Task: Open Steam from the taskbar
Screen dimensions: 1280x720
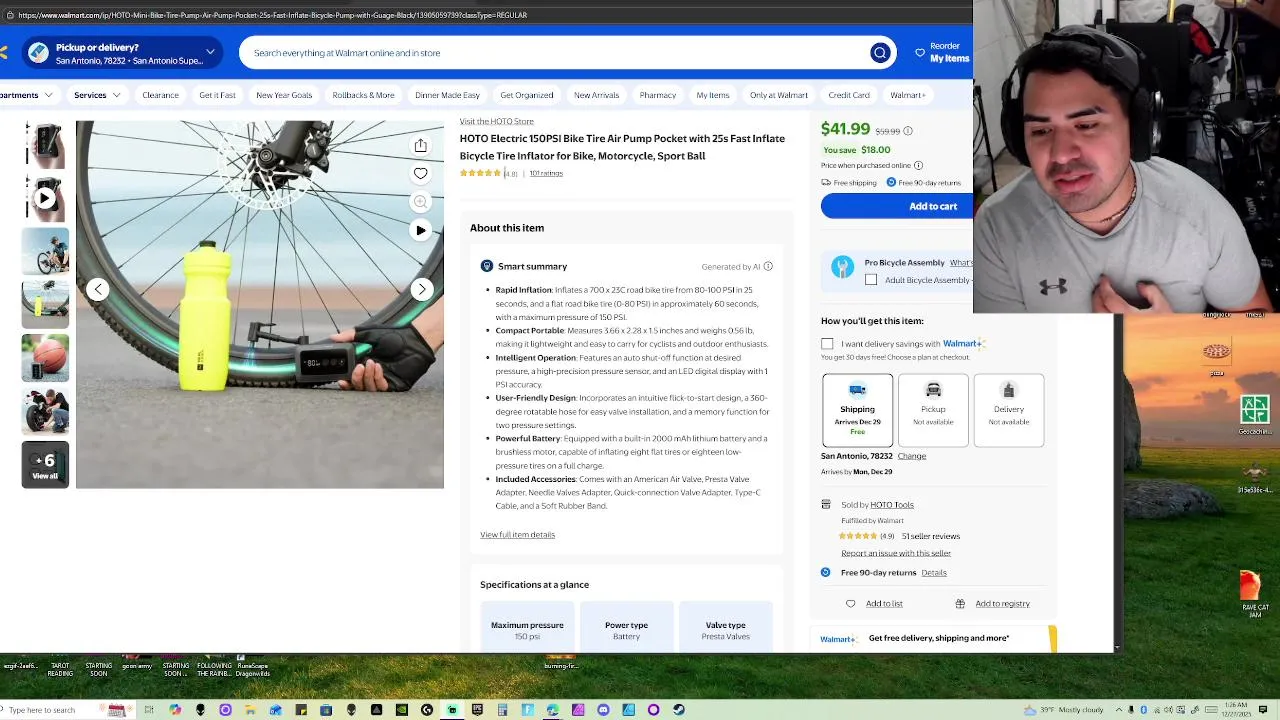Action: [x=678, y=710]
